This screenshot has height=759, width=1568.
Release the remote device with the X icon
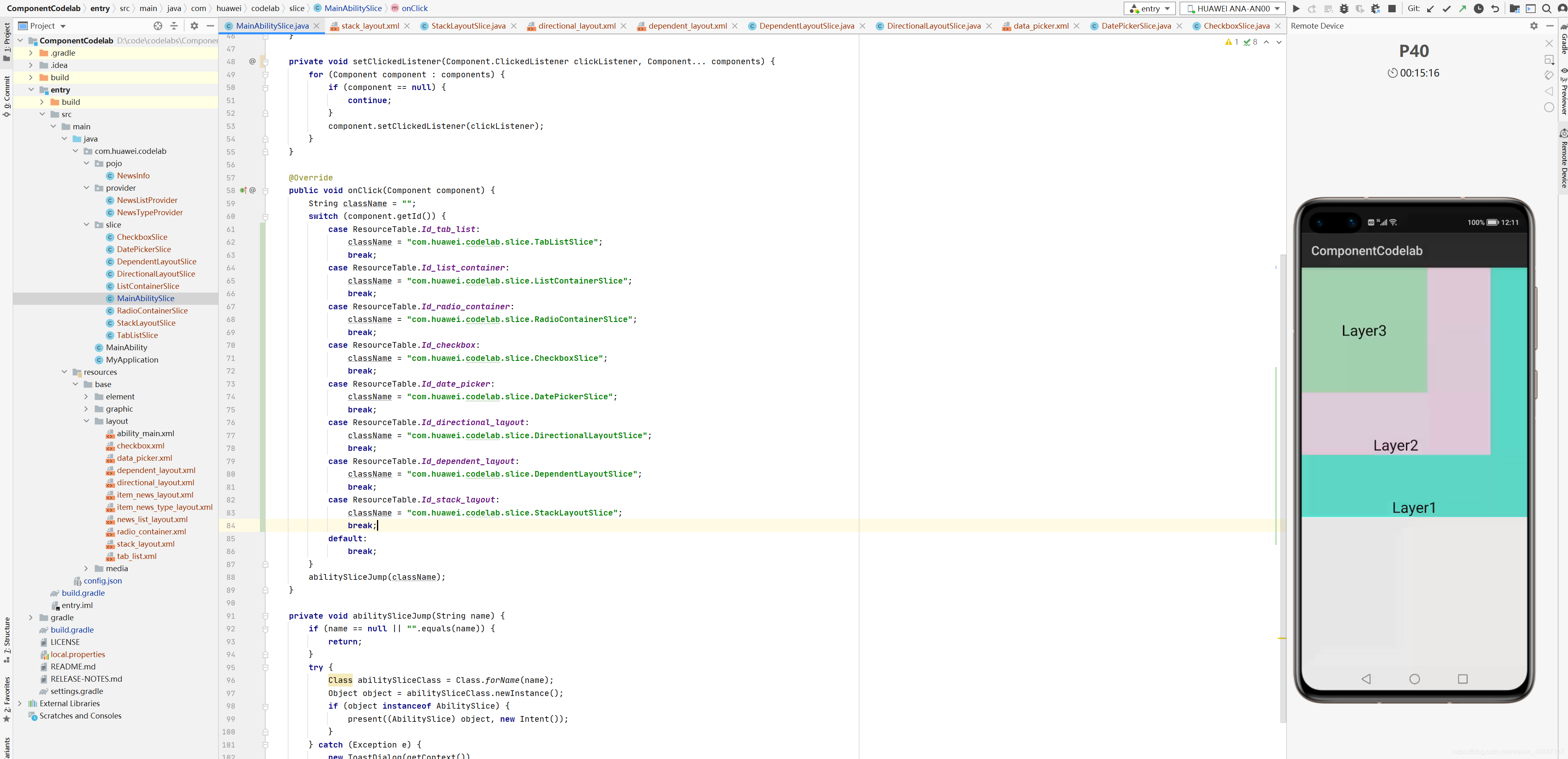pos(1549,43)
